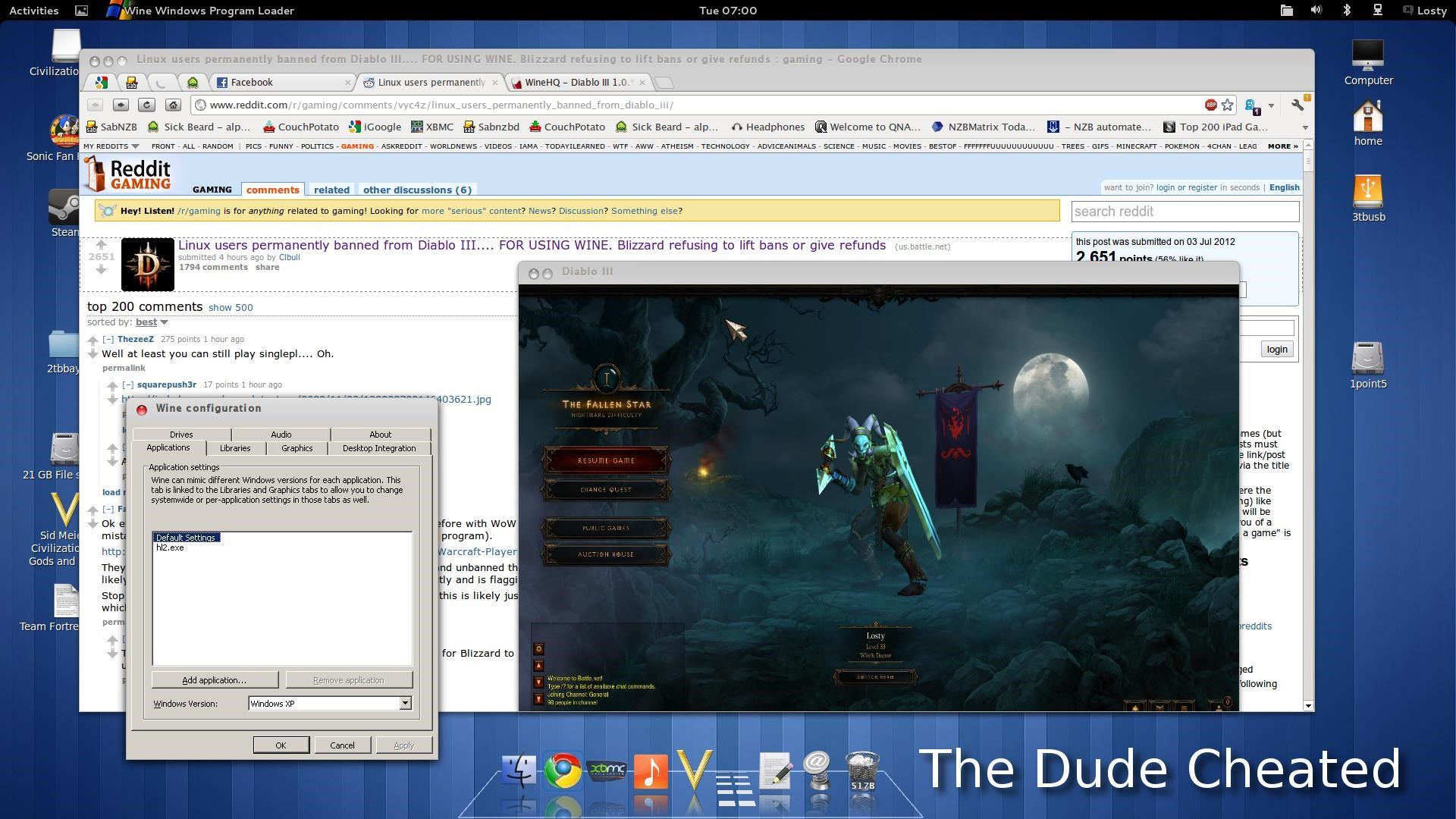This screenshot has width=1456, height=819.
Task: Open the 3tbusb drive desktop icon
Action: tap(1368, 199)
